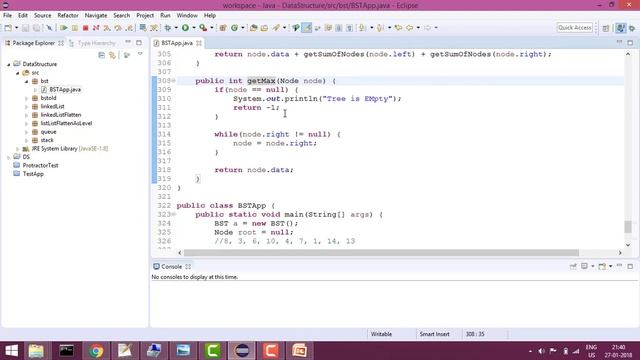Click Collapse All in Package Explorer
640x360 pixels.
coord(102,55)
